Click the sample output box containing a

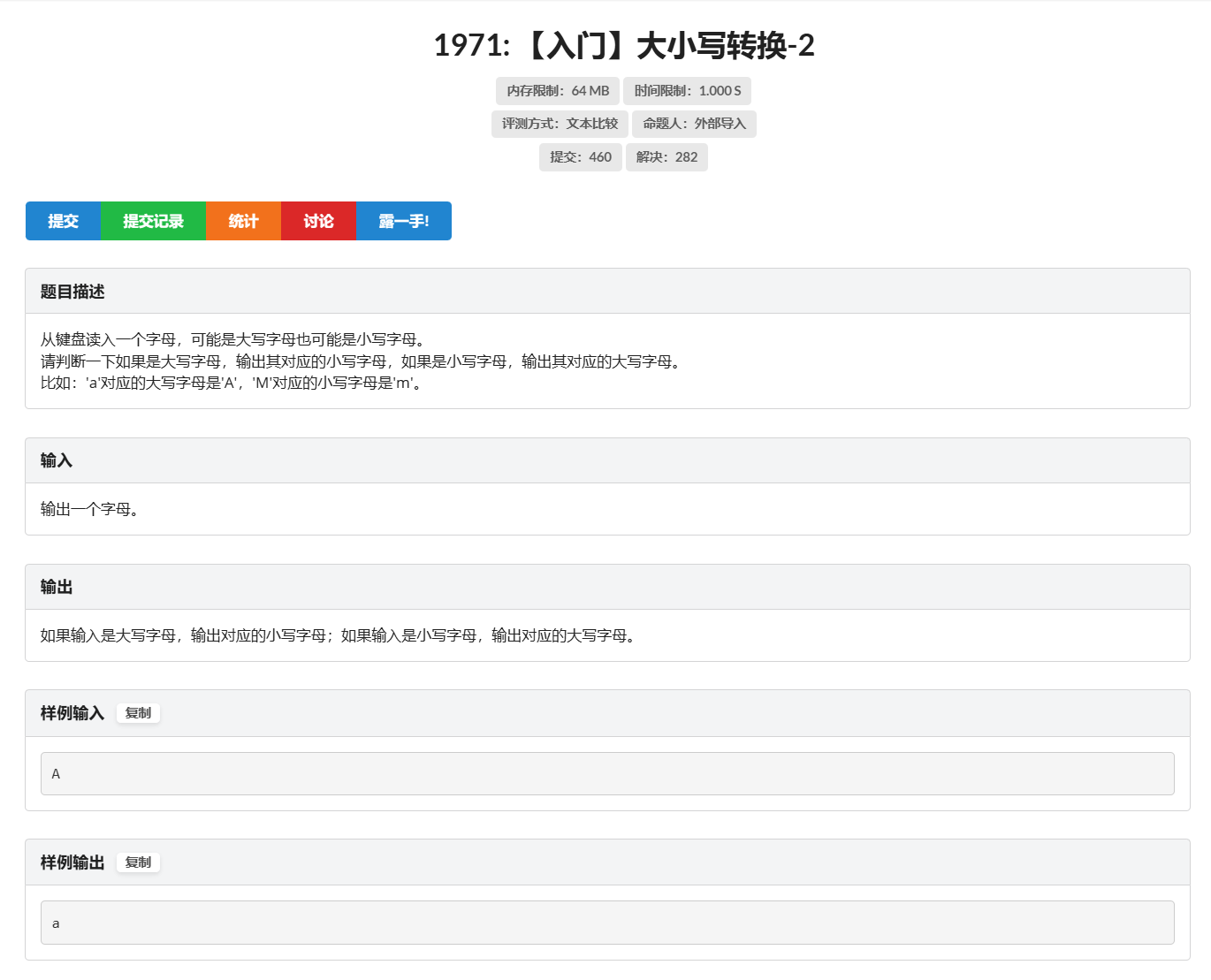tap(606, 922)
